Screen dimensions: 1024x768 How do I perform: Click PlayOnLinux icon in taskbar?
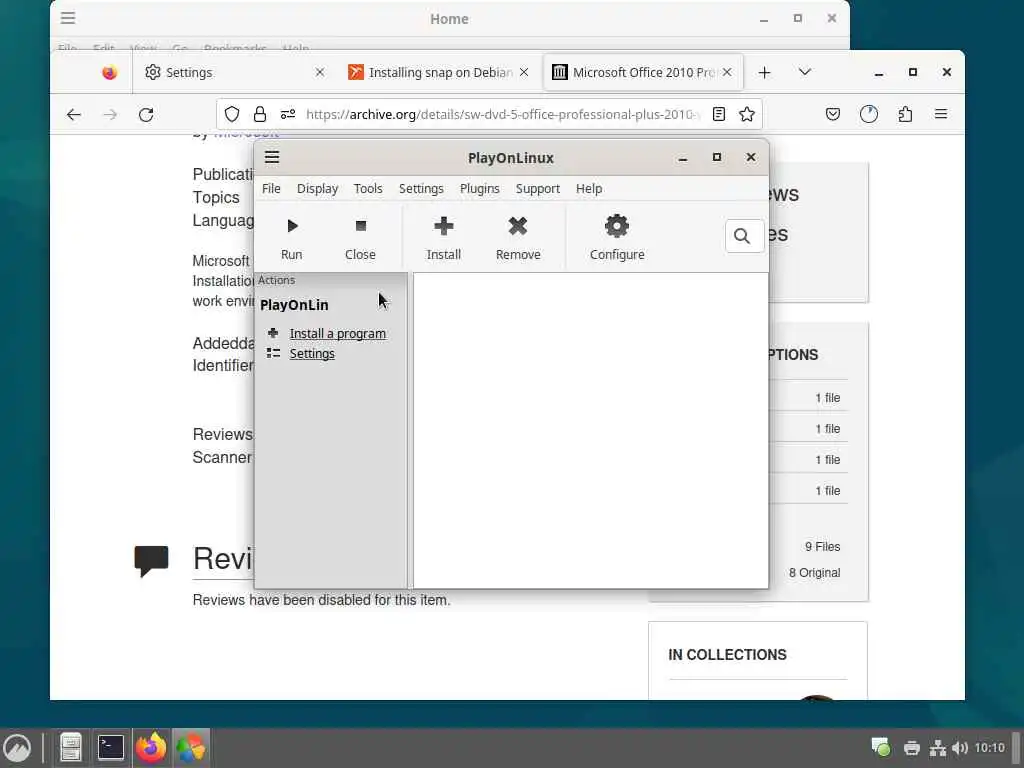[191, 748]
